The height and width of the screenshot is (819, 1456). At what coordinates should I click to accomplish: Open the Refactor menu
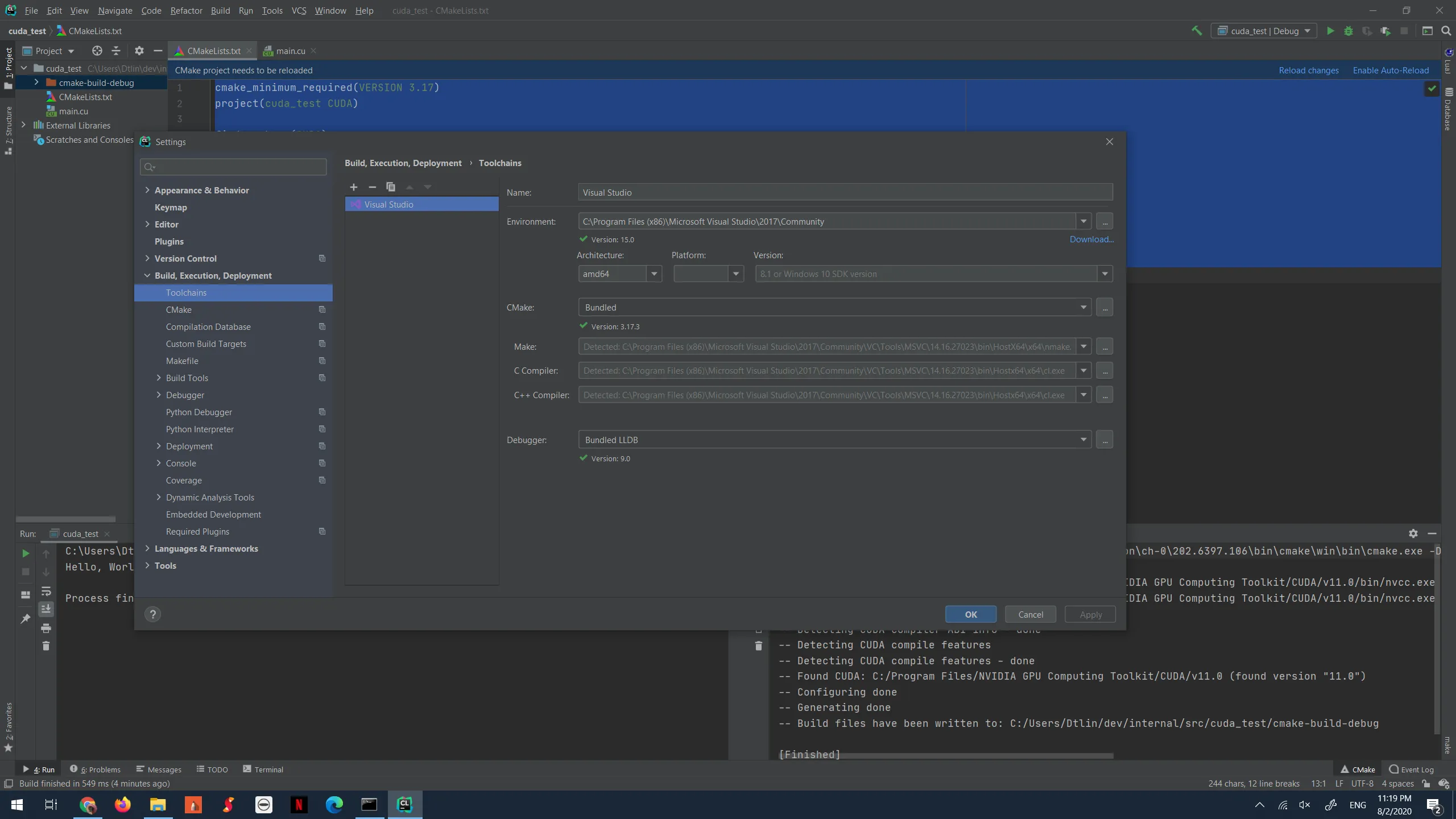click(x=186, y=10)
